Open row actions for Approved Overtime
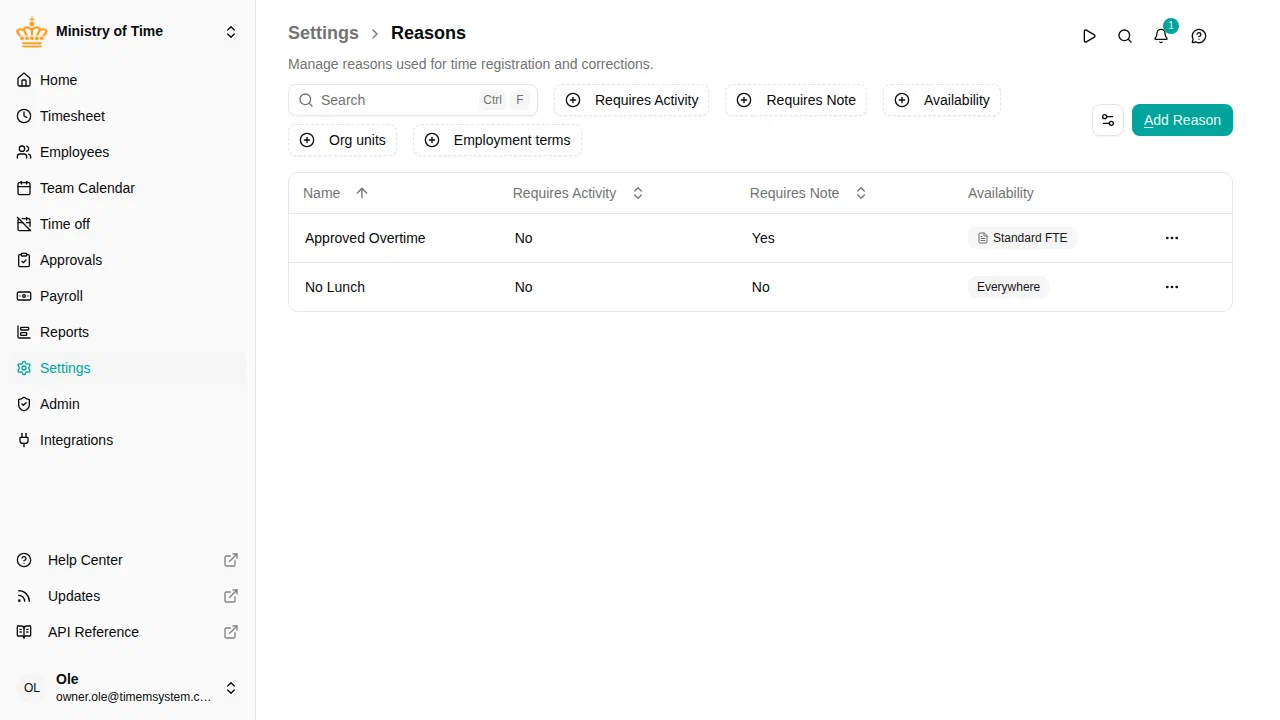 click(1172, 238)
